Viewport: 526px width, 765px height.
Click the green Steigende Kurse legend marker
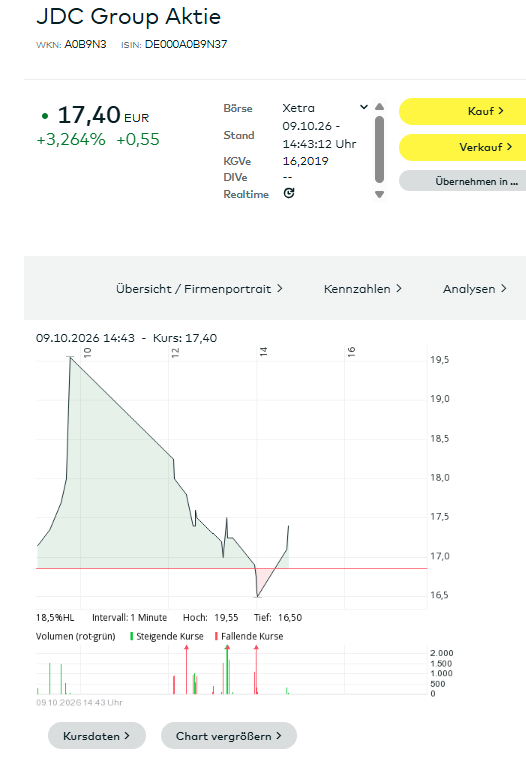click(131, 636)
